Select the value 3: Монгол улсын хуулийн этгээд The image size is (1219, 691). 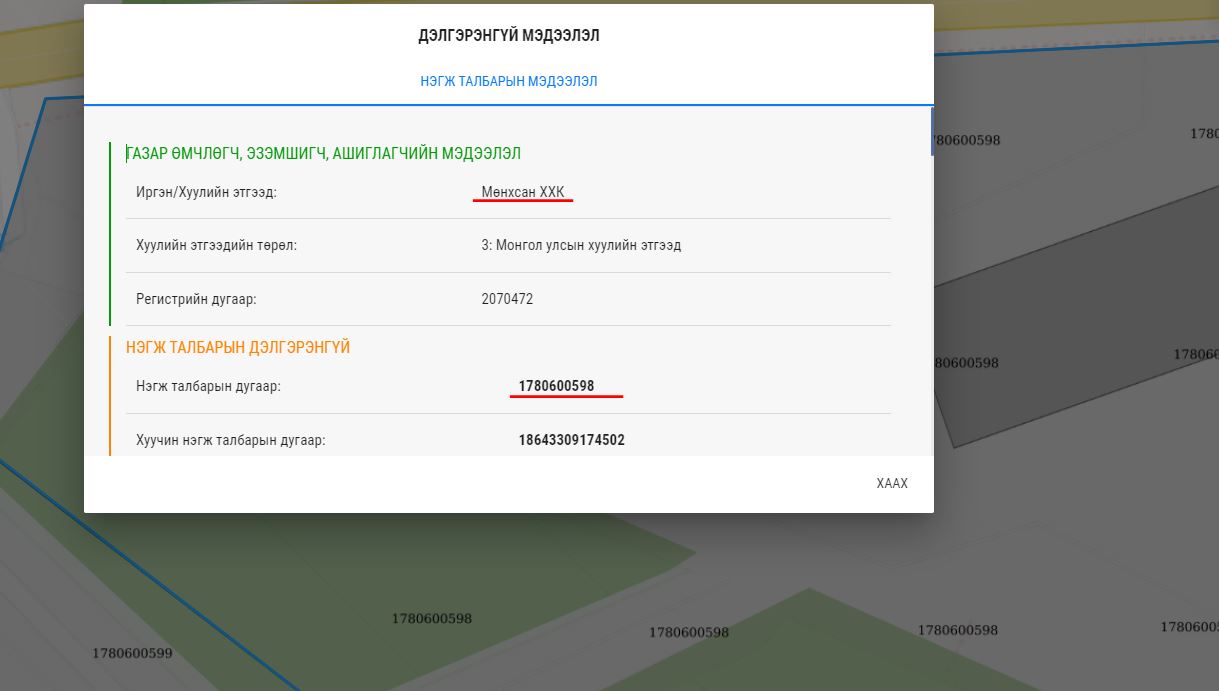581,245
